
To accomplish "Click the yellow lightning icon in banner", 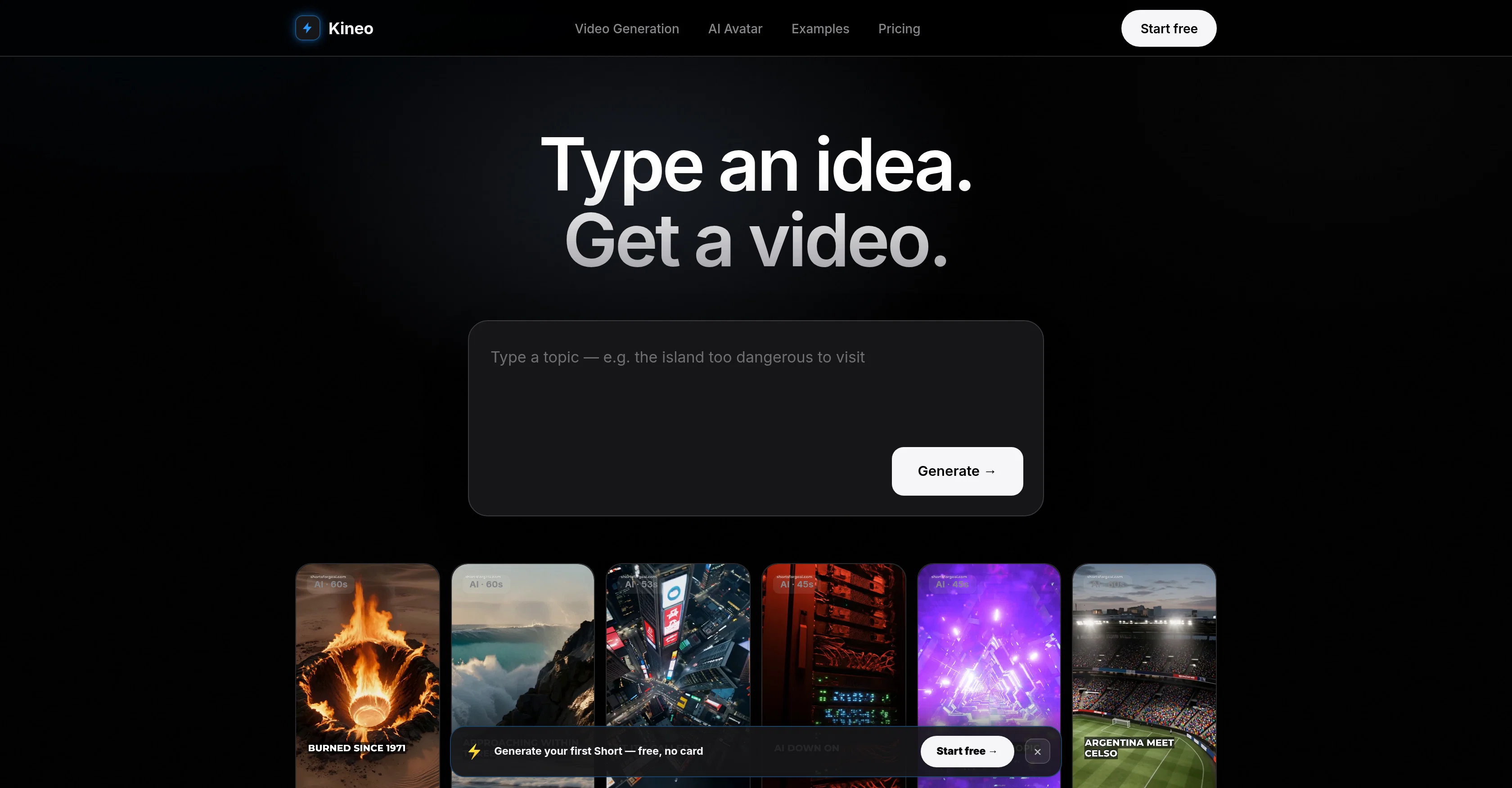I will [474, 751].
